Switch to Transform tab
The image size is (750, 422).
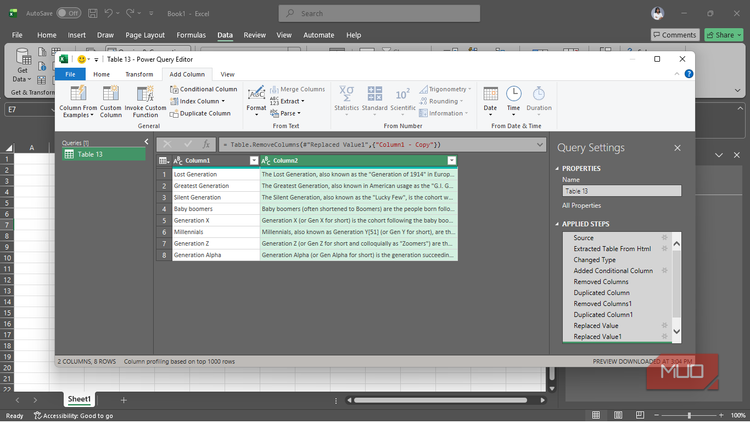(139, 74)
